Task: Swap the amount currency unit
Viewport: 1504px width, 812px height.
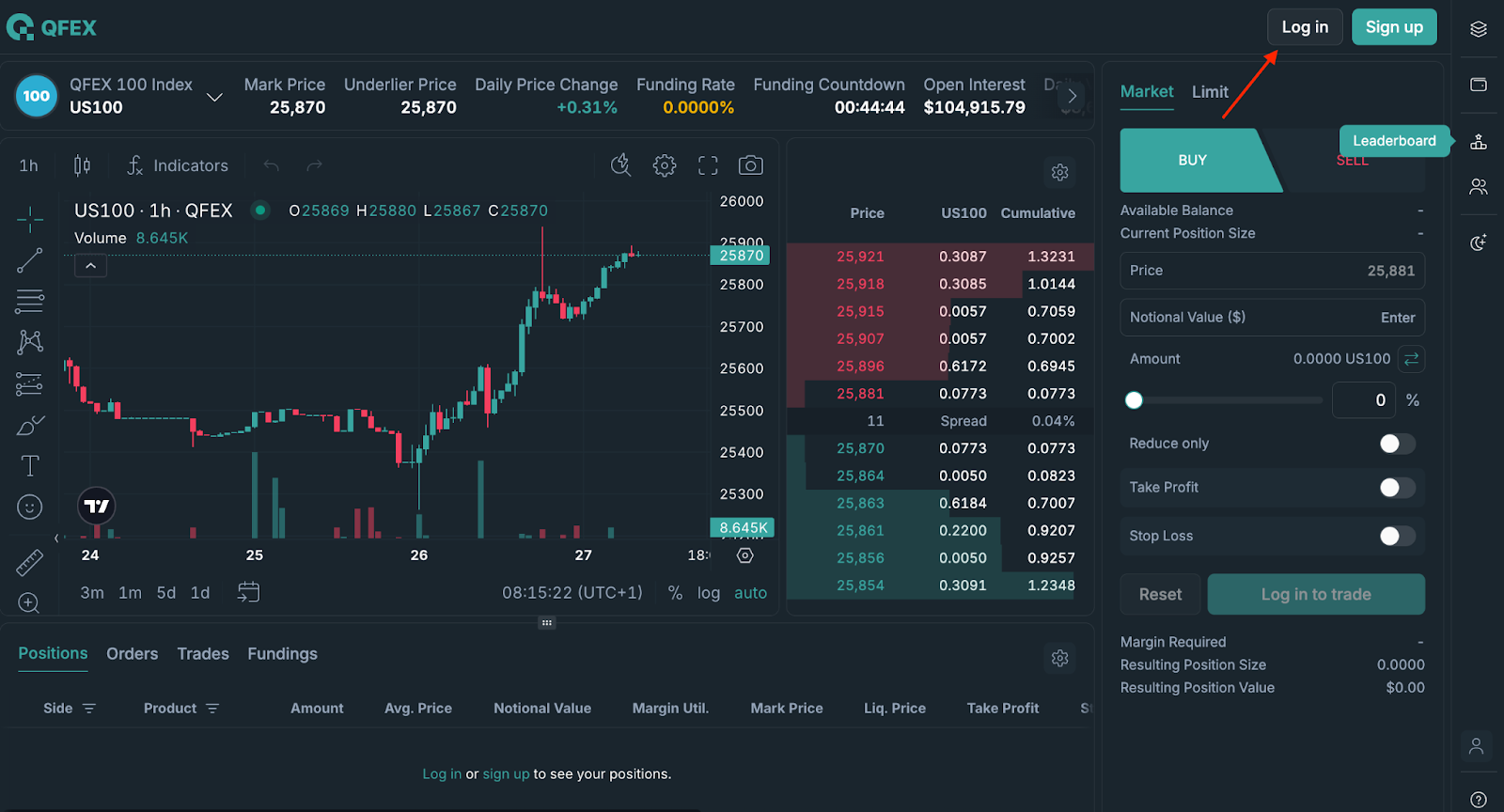Action: click(1412, 359)
